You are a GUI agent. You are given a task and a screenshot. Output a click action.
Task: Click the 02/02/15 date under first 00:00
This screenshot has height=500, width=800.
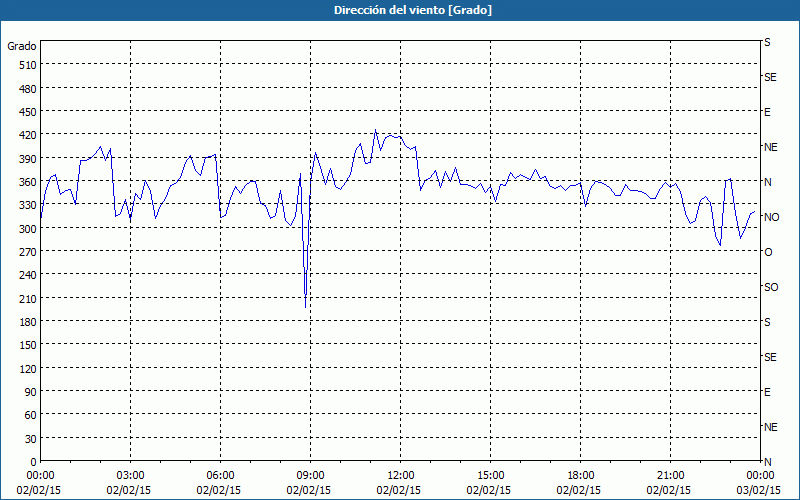point(38,490)
